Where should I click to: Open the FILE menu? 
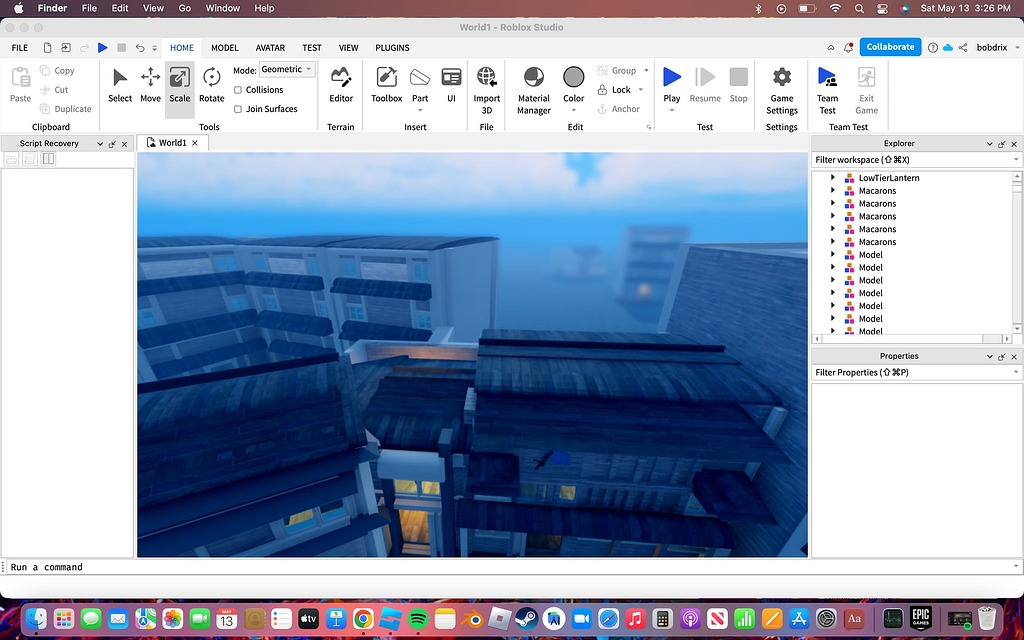coord(20,48)
